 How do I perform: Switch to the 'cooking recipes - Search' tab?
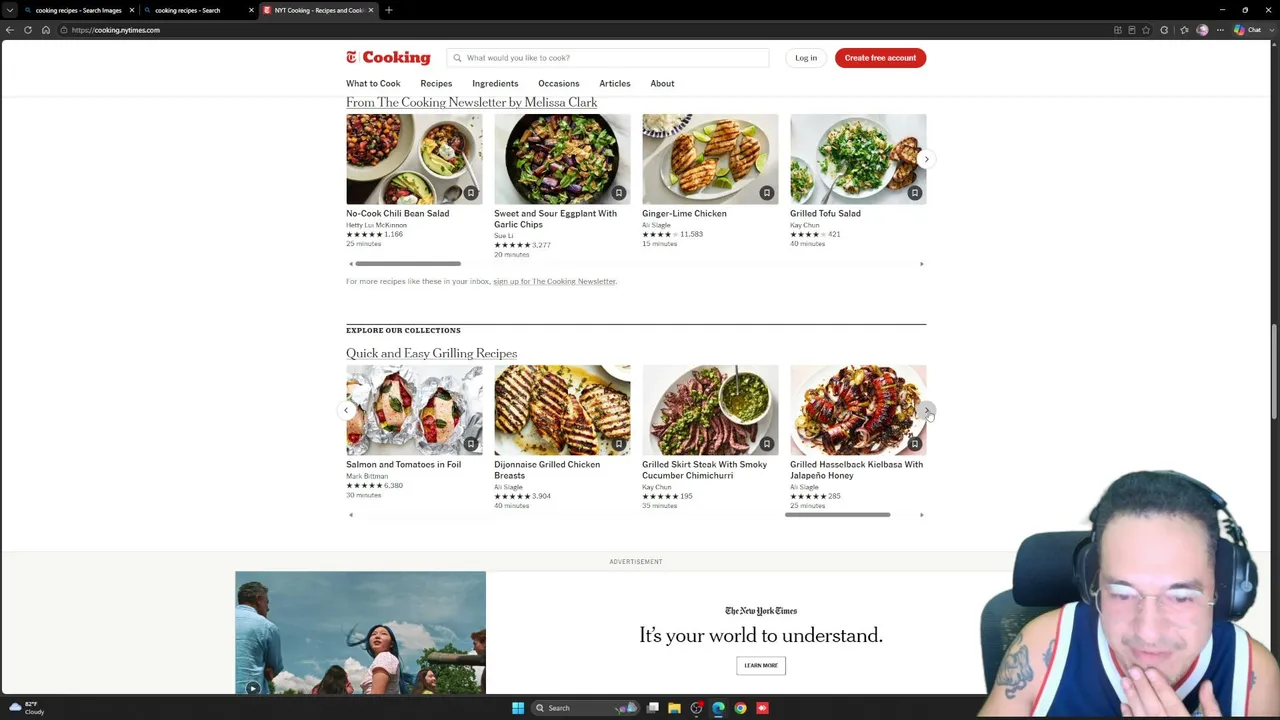point(197,10)
